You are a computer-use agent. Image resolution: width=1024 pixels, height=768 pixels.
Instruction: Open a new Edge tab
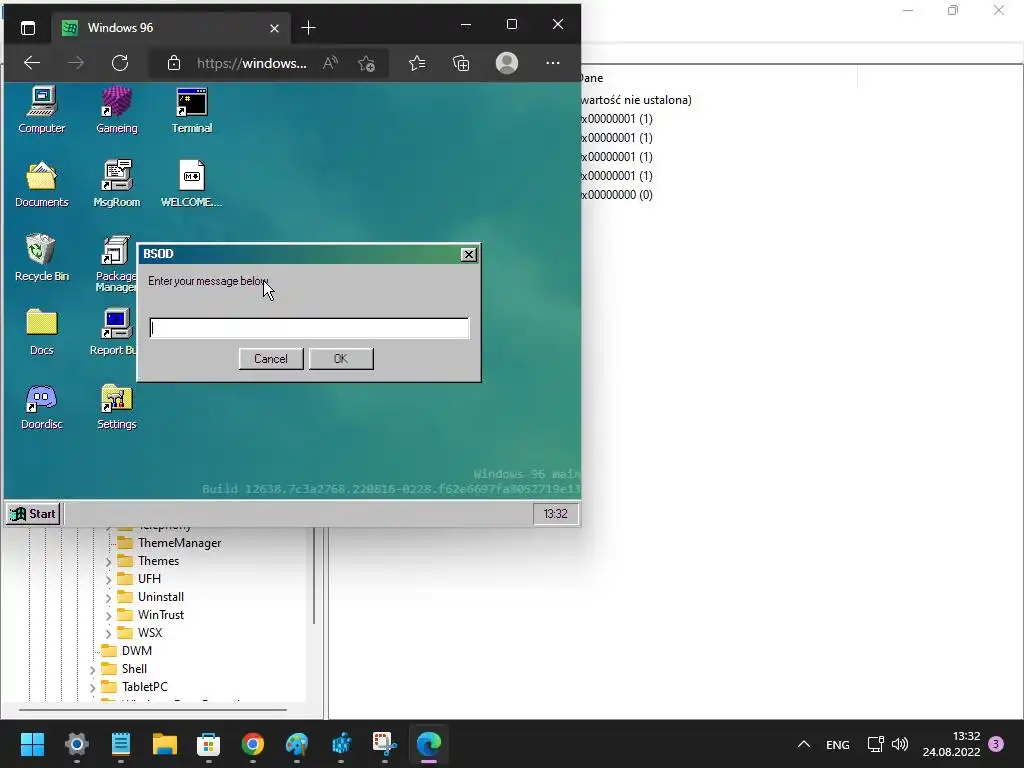click(308, 27)
